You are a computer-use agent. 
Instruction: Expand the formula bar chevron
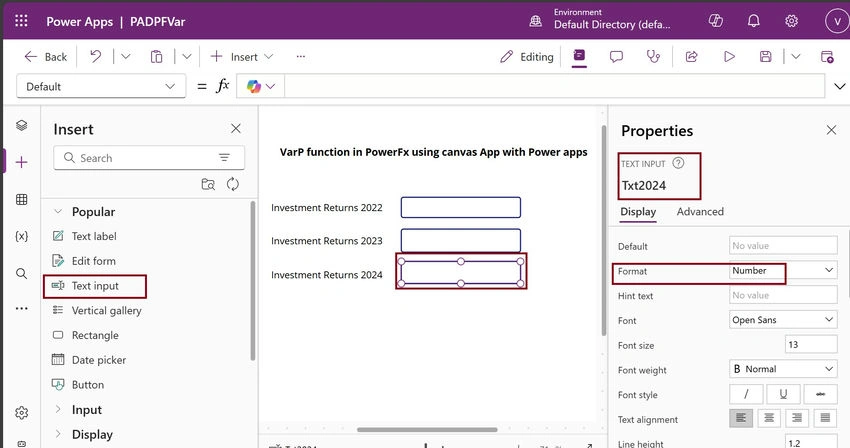tap(839, 86)
